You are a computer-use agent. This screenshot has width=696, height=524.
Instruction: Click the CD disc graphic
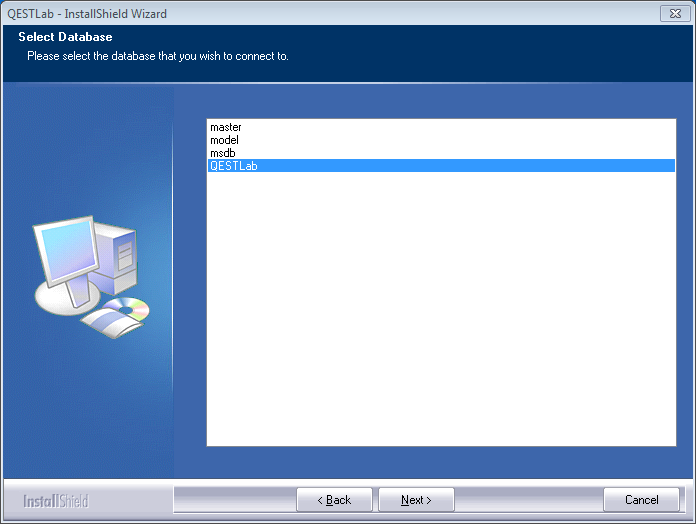point(129,309)
